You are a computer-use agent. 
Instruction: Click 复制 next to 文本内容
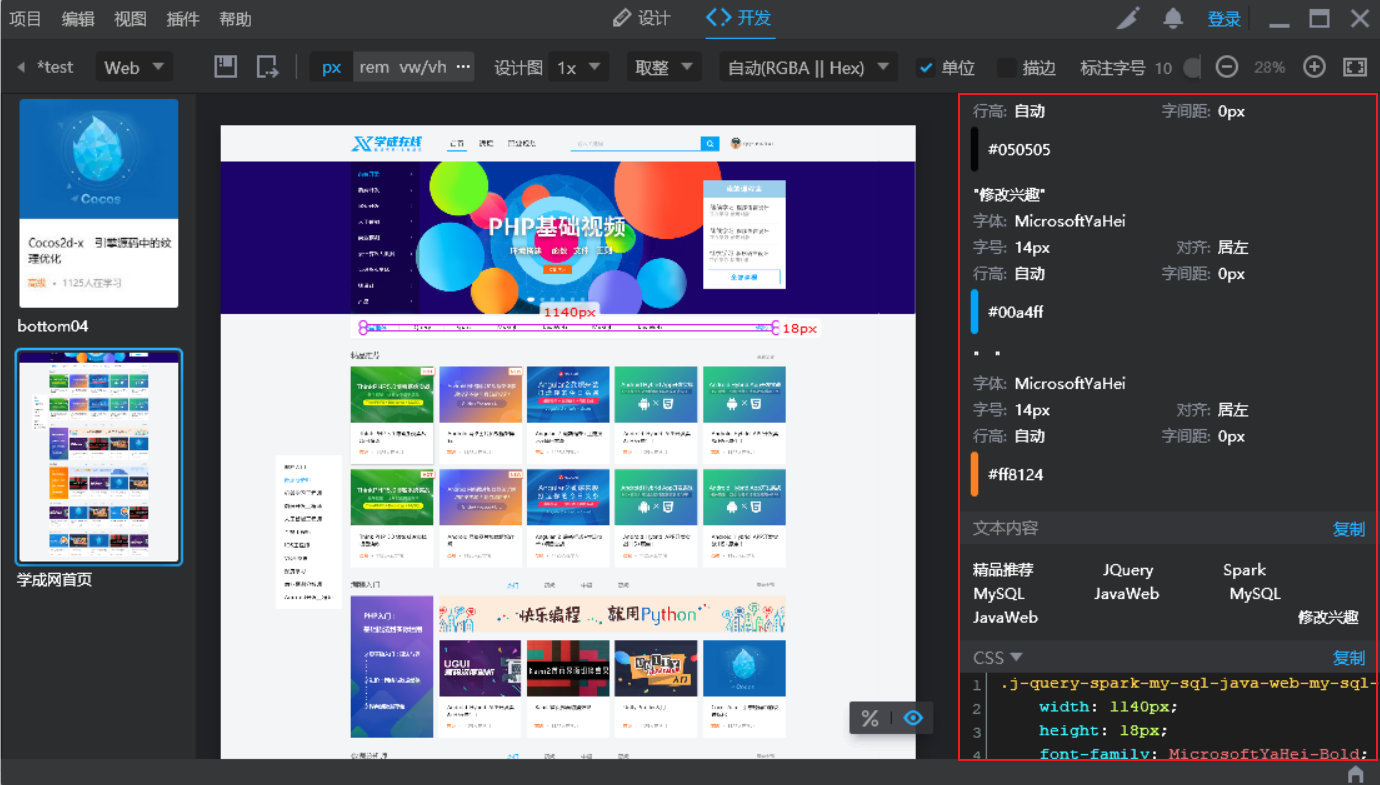[1348, 529]
